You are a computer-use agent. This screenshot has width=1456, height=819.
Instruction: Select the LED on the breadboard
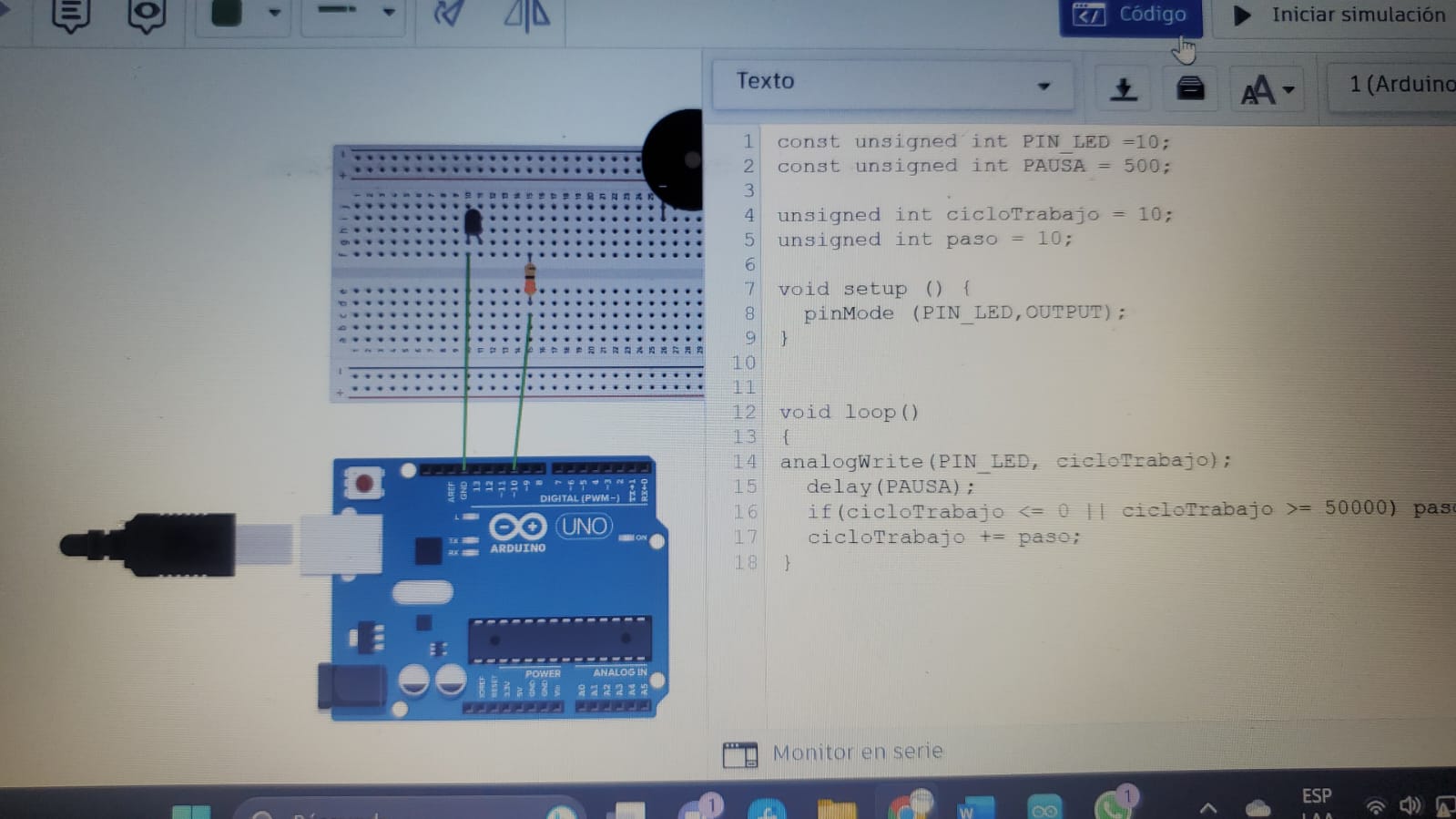click(473, 222)
